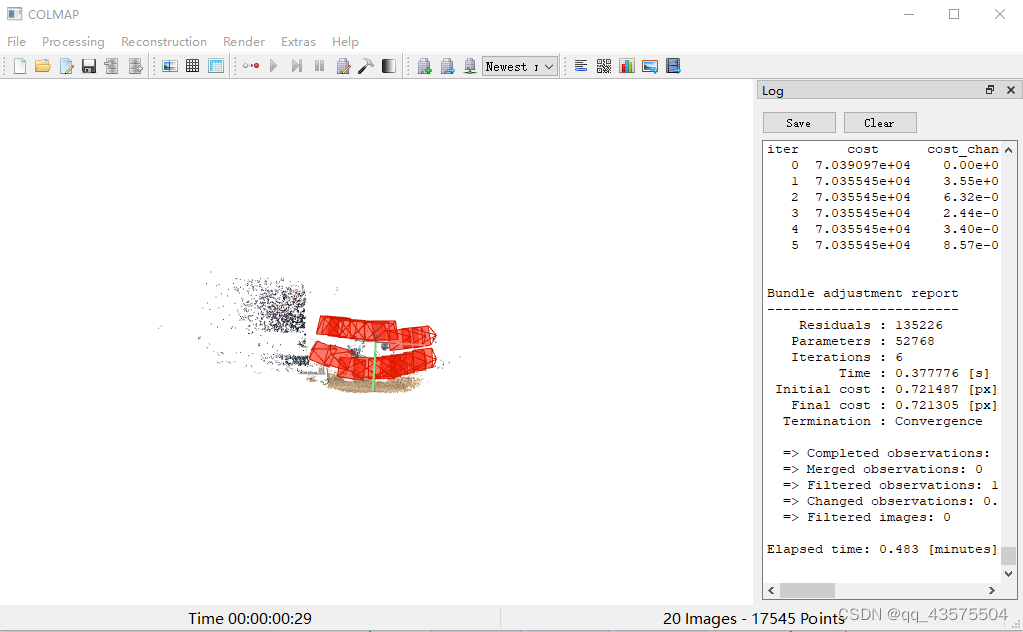Save the project using the floppy disk icon
The width and height of the screenshot is (1023, 632).
(89, 66)
